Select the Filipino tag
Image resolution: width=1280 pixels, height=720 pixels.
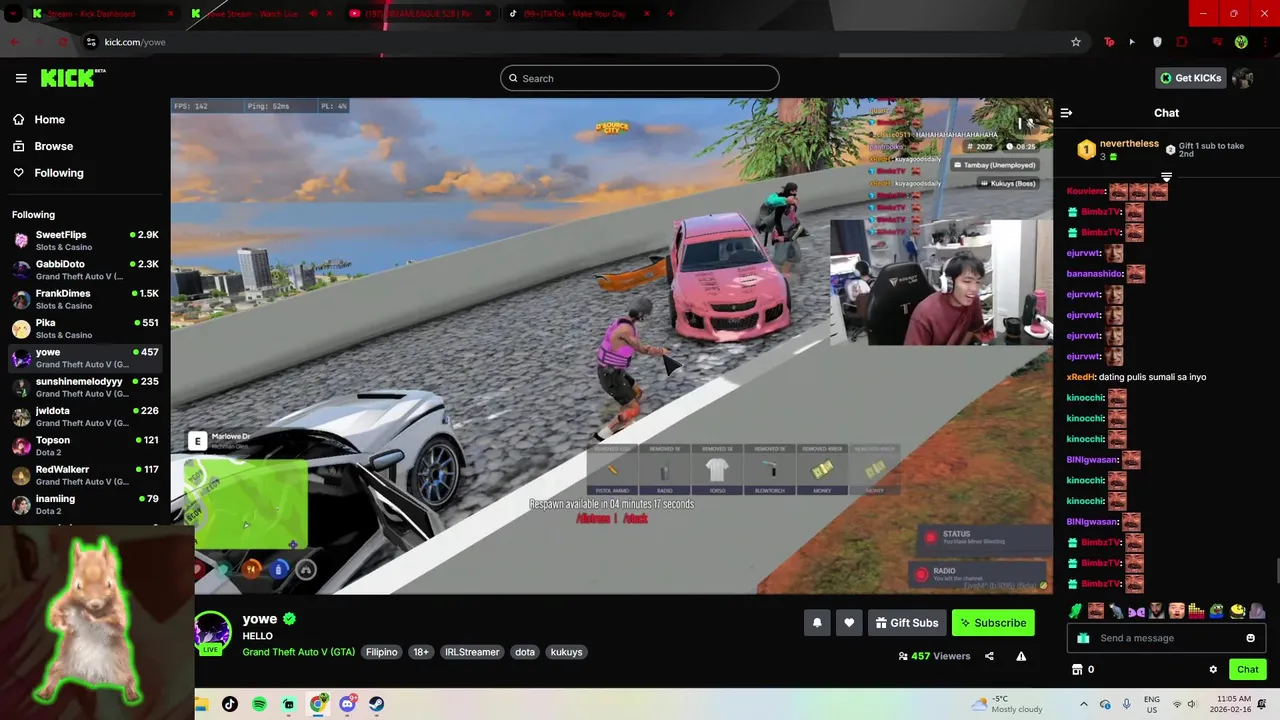coord(381,652)
